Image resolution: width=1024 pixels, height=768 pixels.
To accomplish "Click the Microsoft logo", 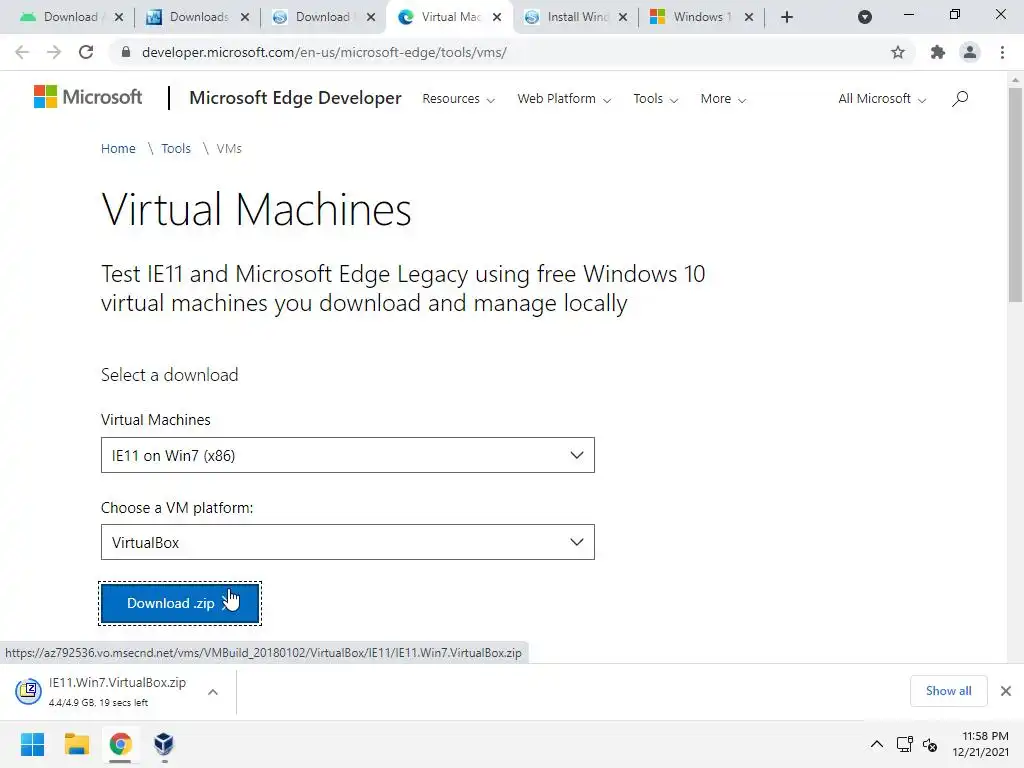I will (x=88, y=97).
